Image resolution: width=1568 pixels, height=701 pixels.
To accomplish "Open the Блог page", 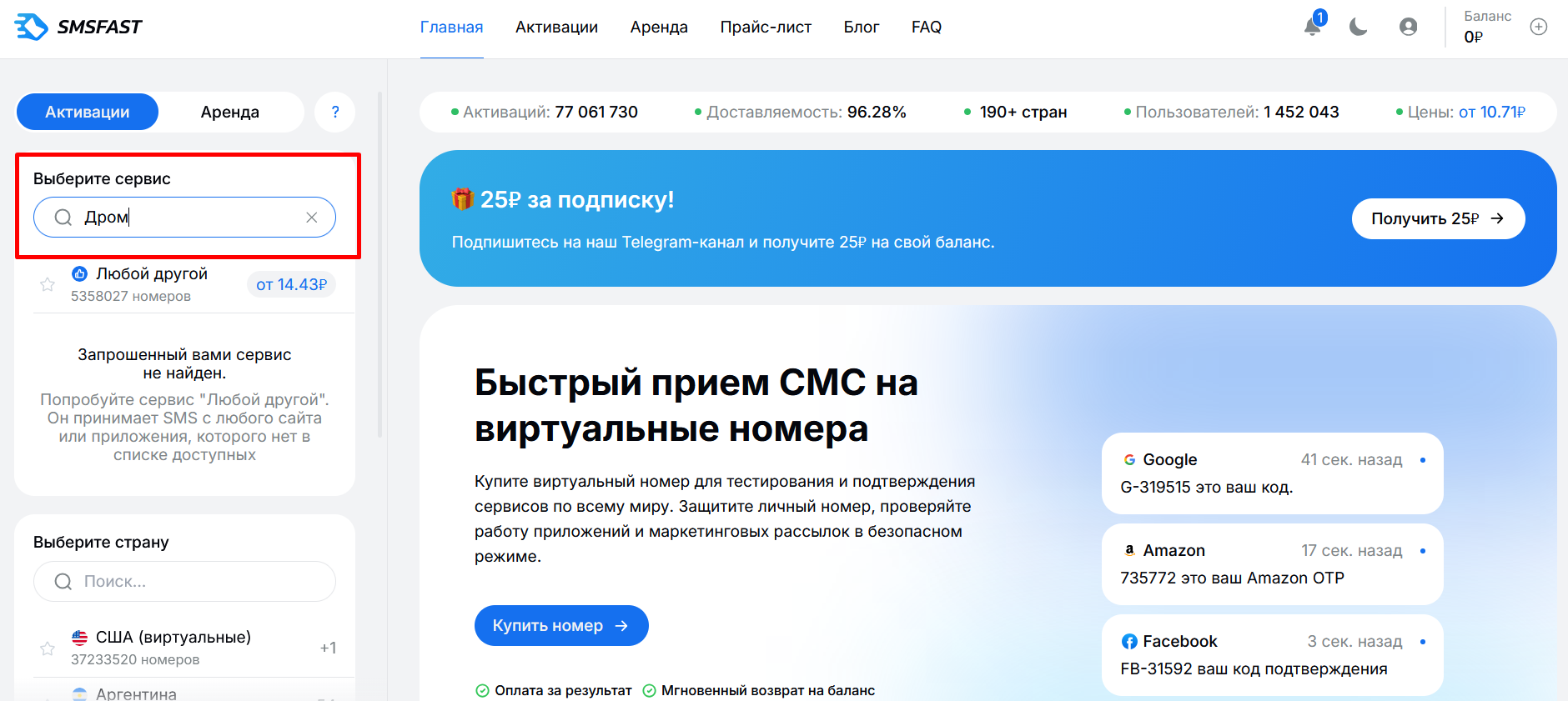I will (x=862, y=27).
